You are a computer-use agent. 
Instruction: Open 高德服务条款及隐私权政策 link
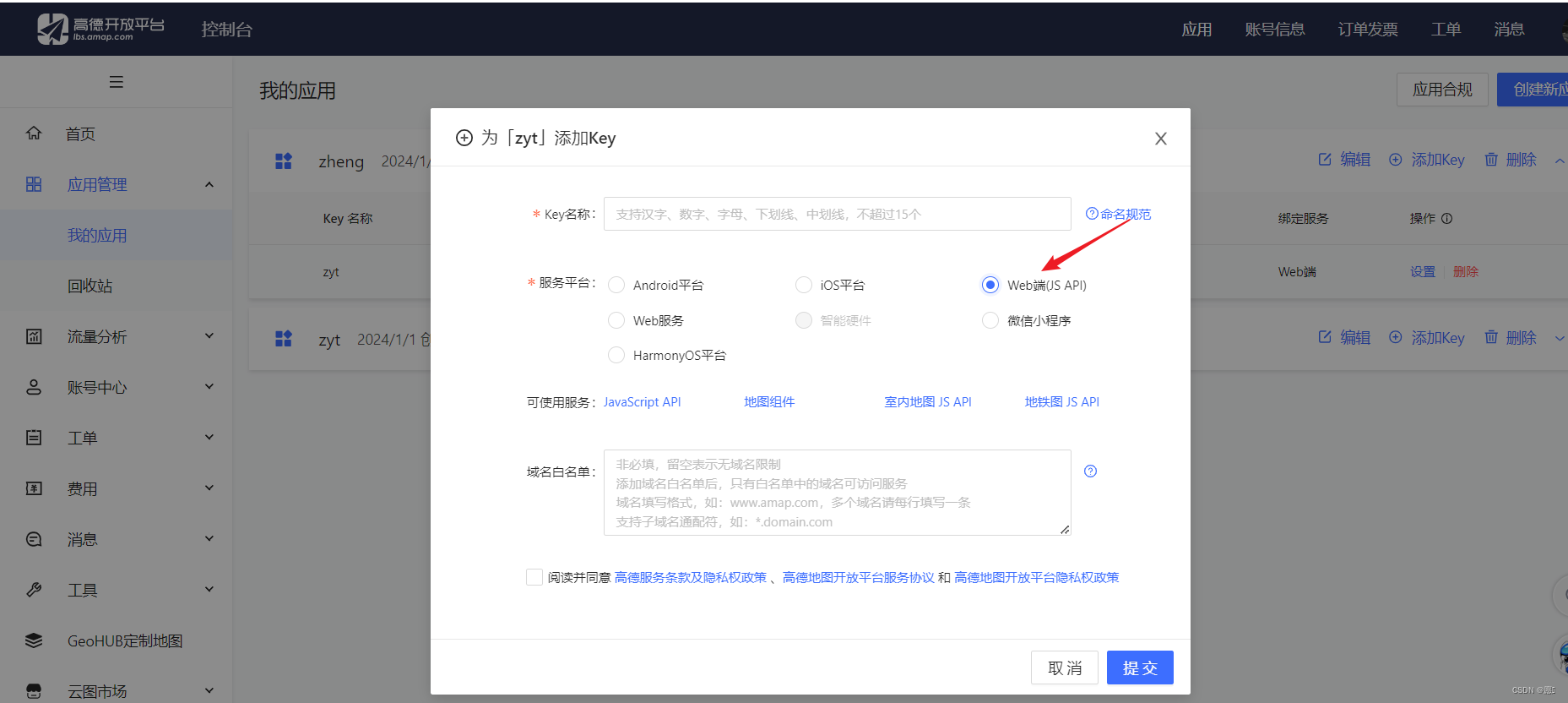click(691, 577)
